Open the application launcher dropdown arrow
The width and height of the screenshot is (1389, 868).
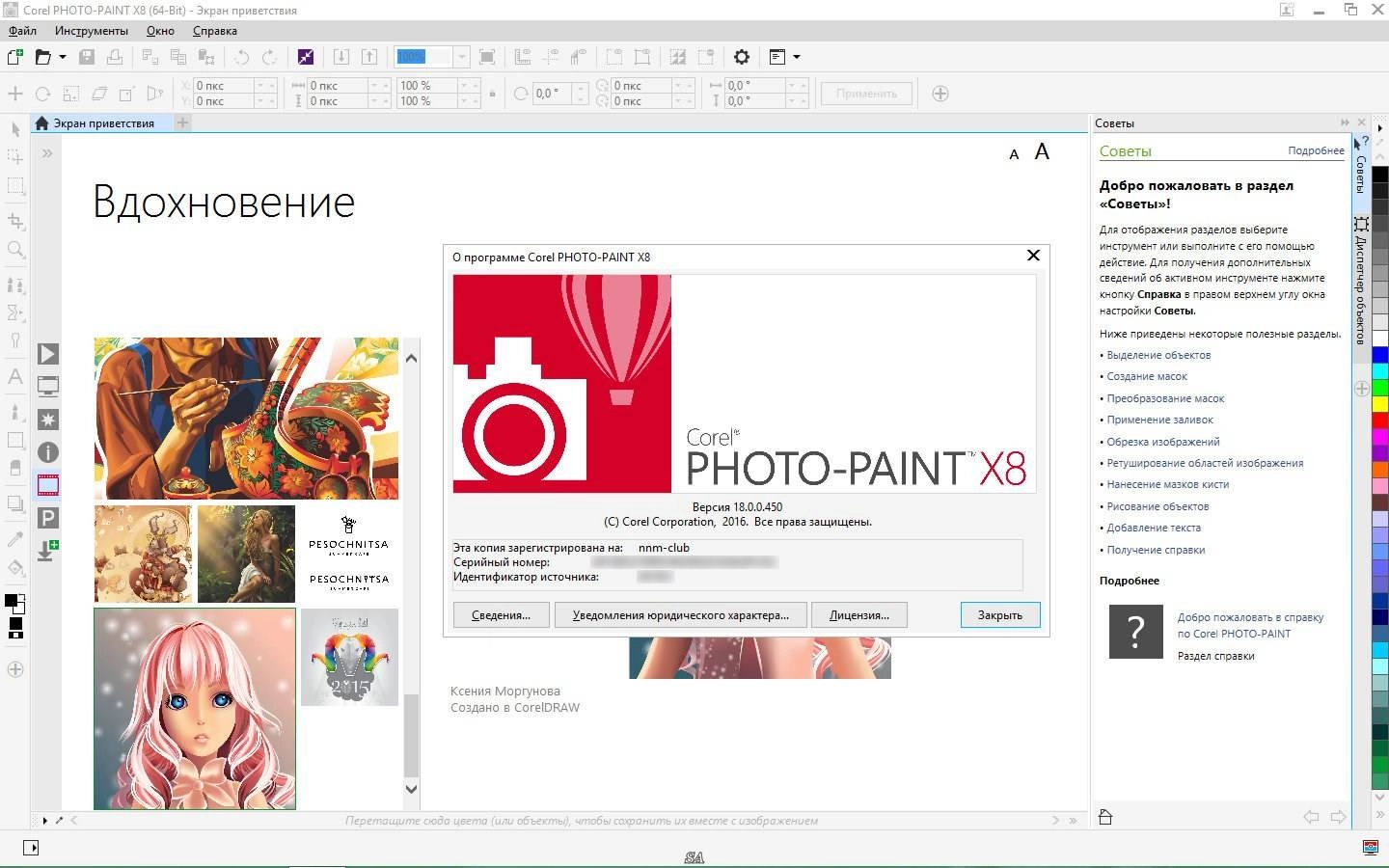pyautogui.click(x=797, y=57)
